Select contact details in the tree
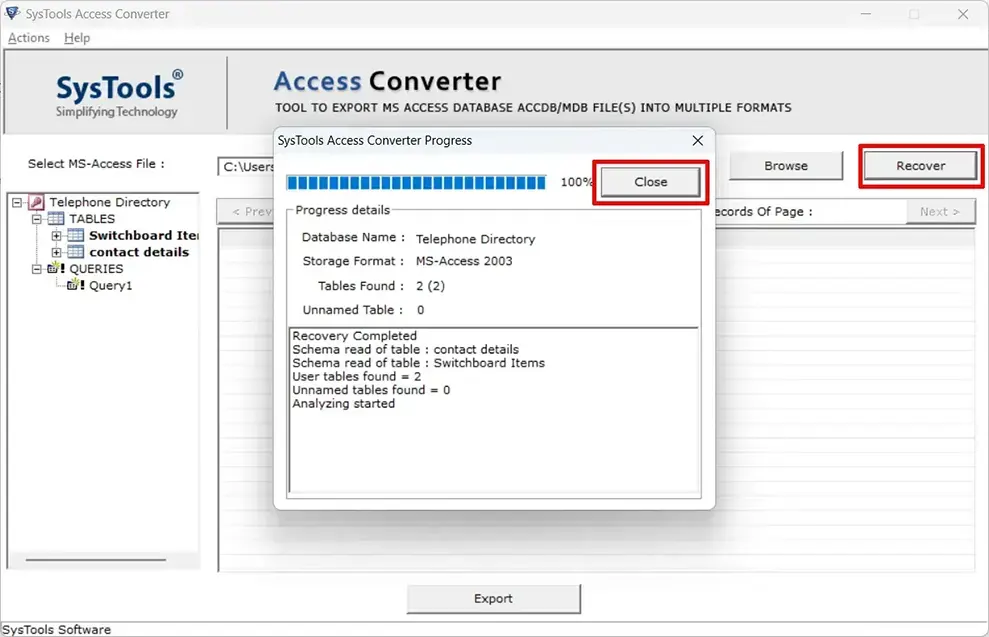This screenshot has width=989, height=637. pos(139,252)
